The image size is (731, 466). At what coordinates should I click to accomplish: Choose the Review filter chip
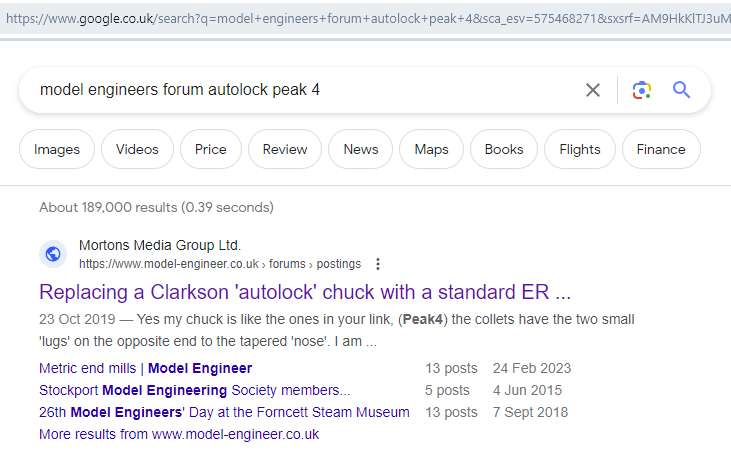click(285, 149)
